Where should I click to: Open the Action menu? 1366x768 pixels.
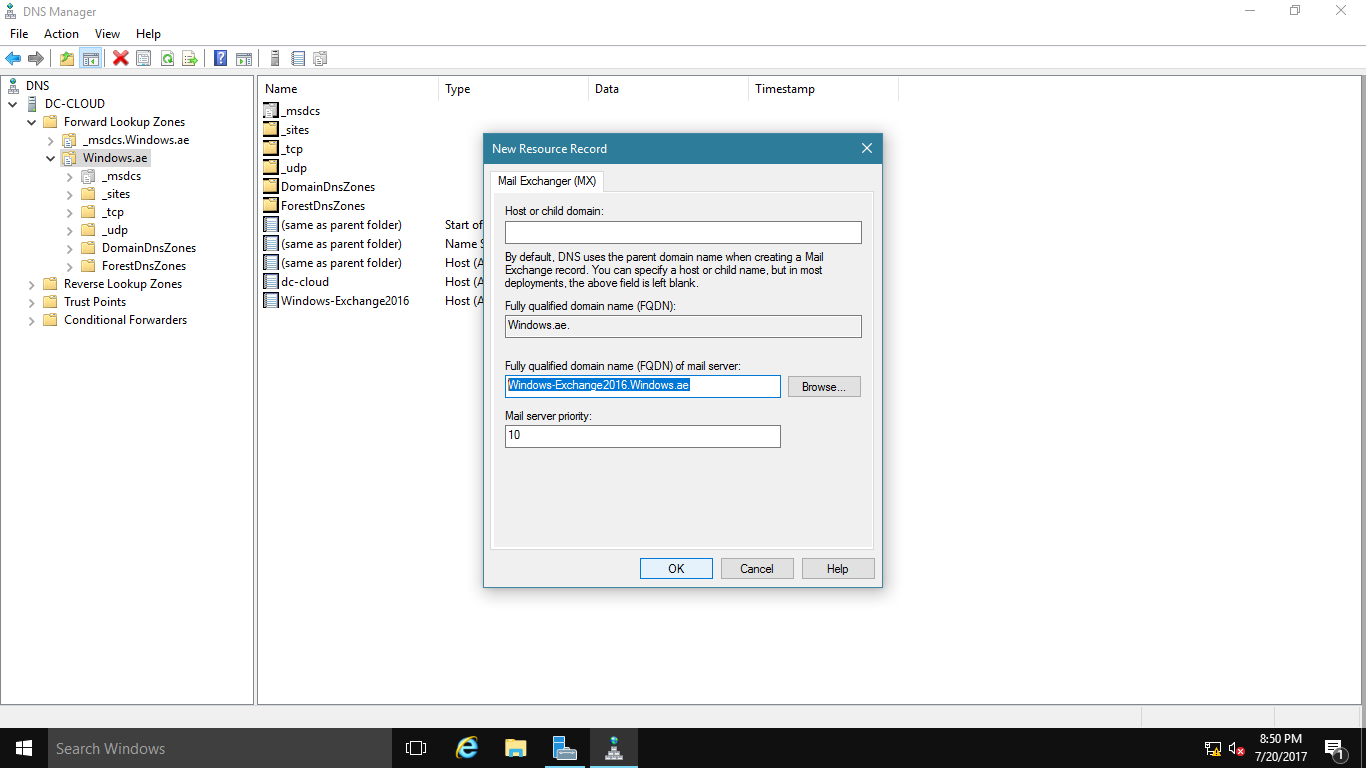coord(61,34)
